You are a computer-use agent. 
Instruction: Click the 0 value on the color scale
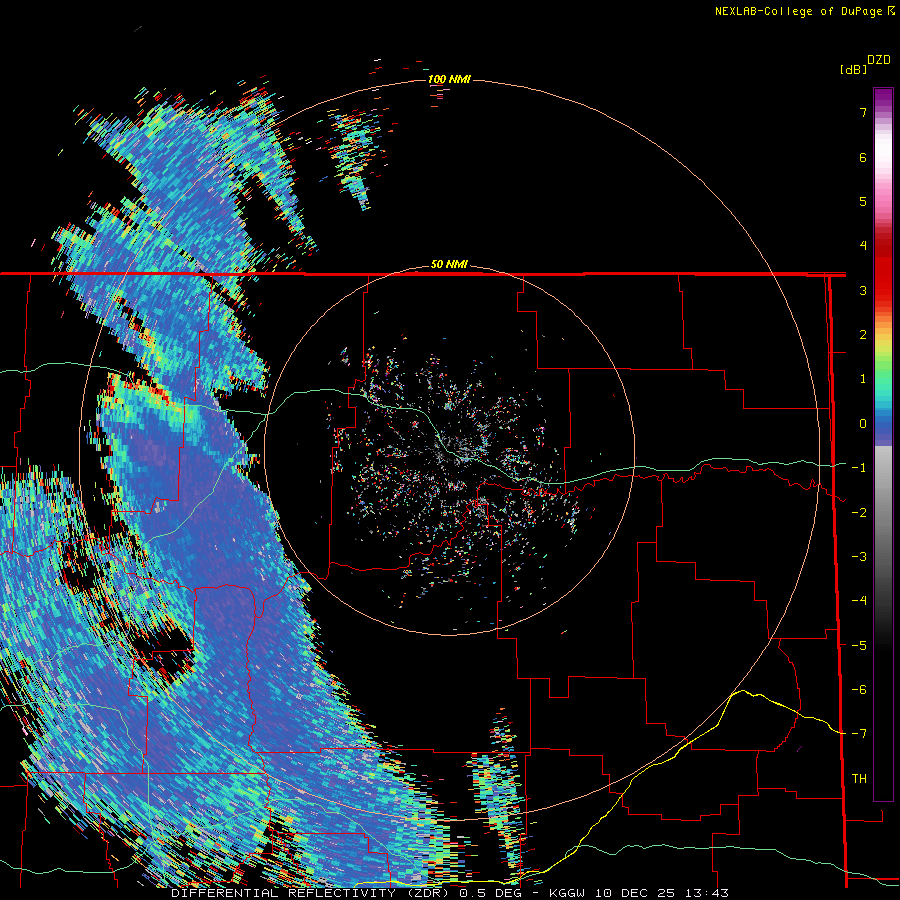click(x=863, y=424)
